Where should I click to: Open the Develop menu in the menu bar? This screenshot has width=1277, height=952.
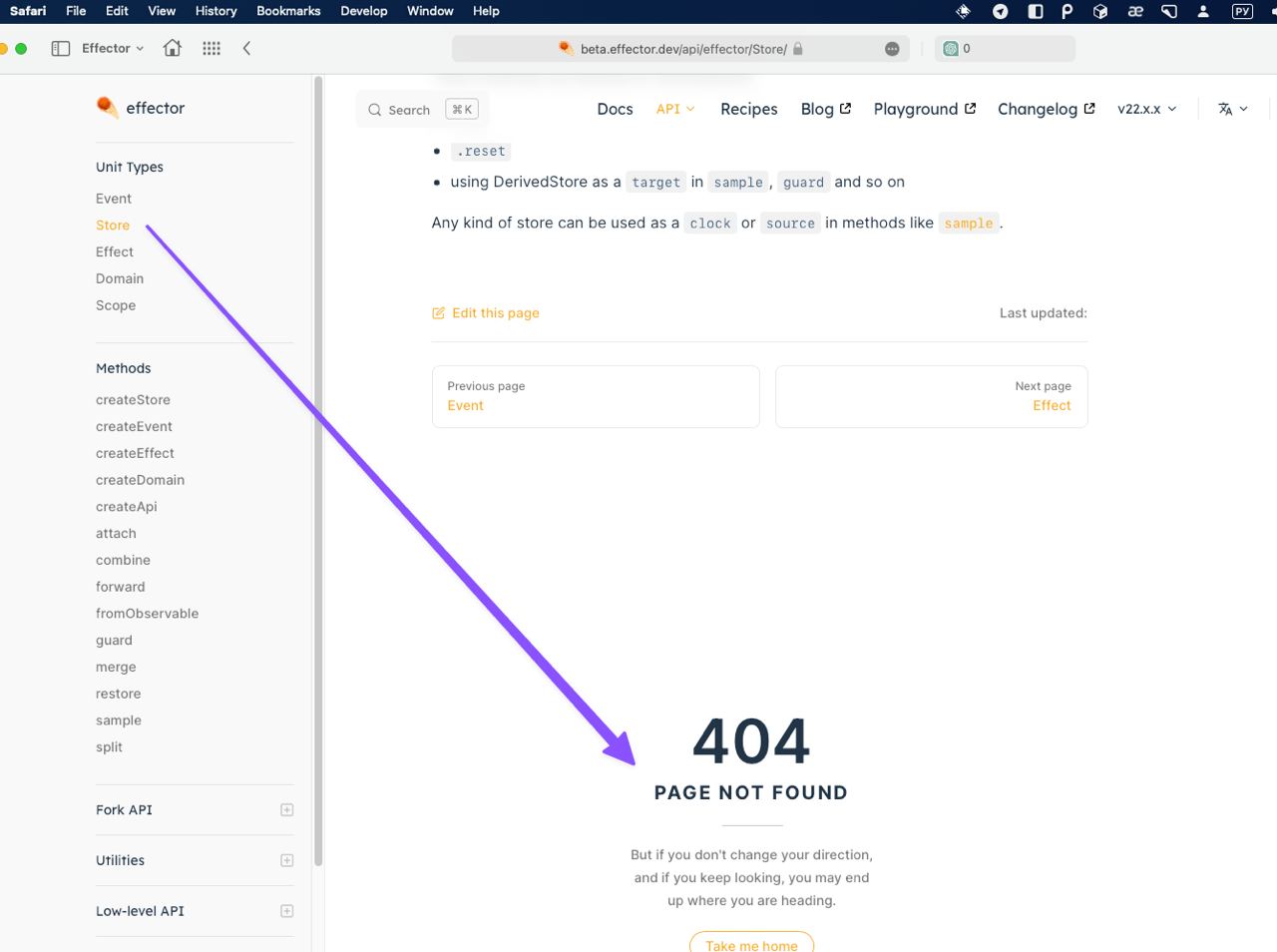click(x=363, y=11)
